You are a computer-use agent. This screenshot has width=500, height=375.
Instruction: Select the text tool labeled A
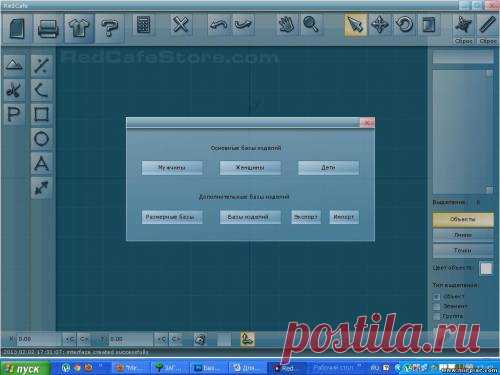(x=41, y=163)
